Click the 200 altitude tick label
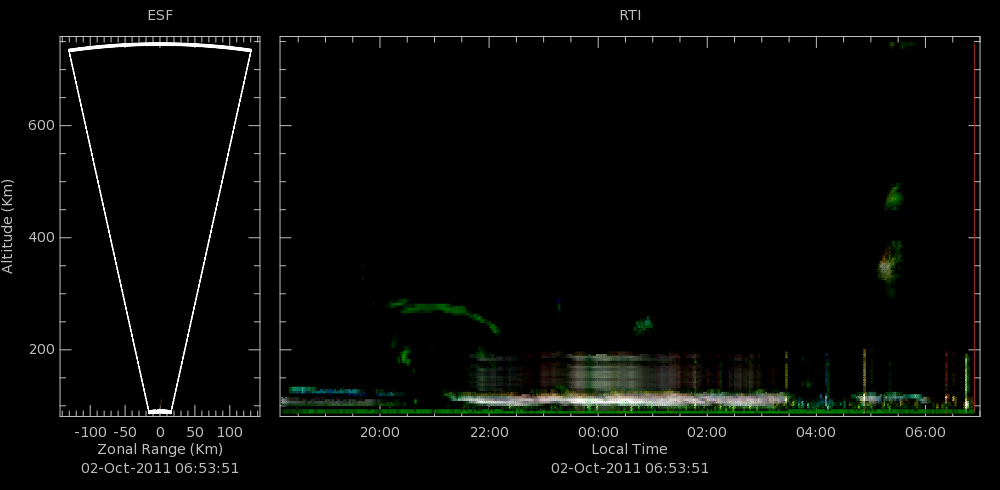 [x=40, y=350]
